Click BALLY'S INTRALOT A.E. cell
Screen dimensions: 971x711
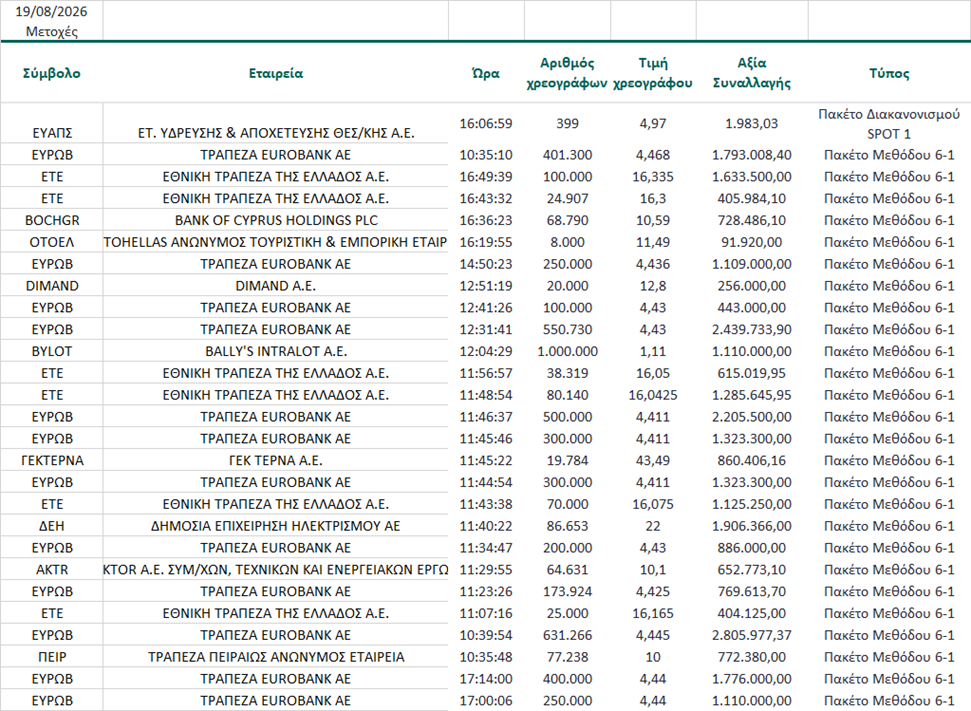coord(276,351)
